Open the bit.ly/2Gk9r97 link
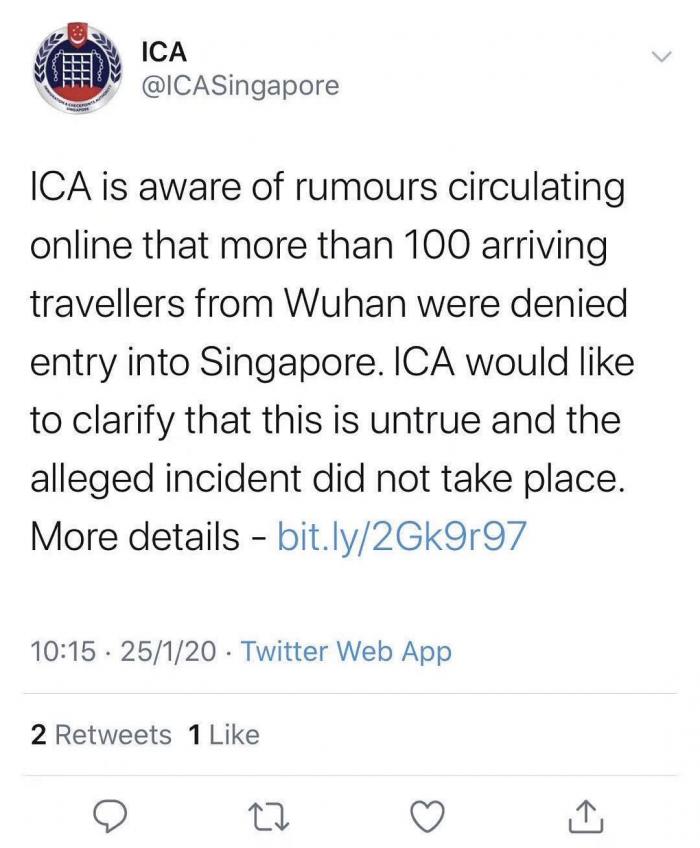700x848 pixels. [x=398, y=537]
